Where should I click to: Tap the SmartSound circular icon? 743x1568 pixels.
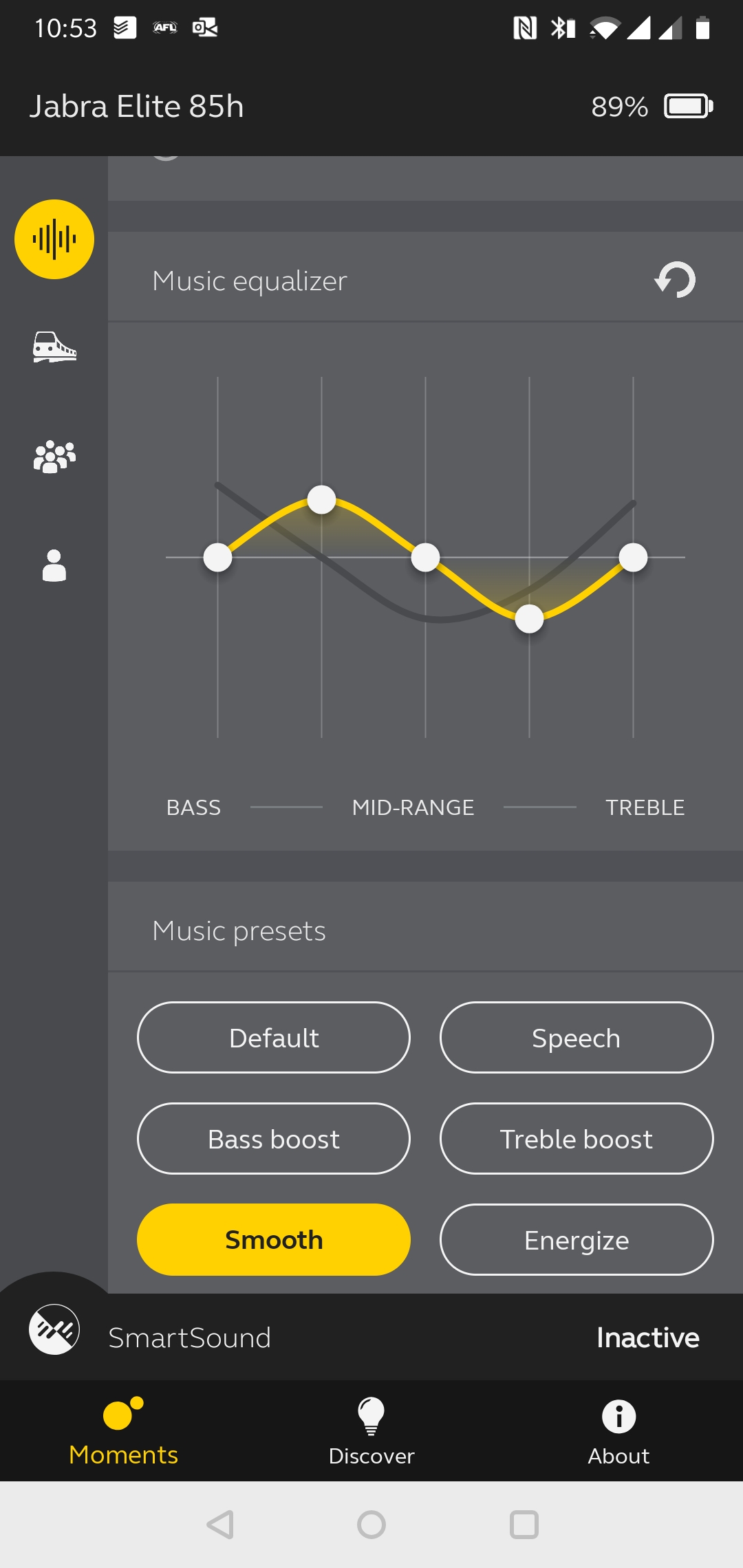click(x=54, y=1329)
